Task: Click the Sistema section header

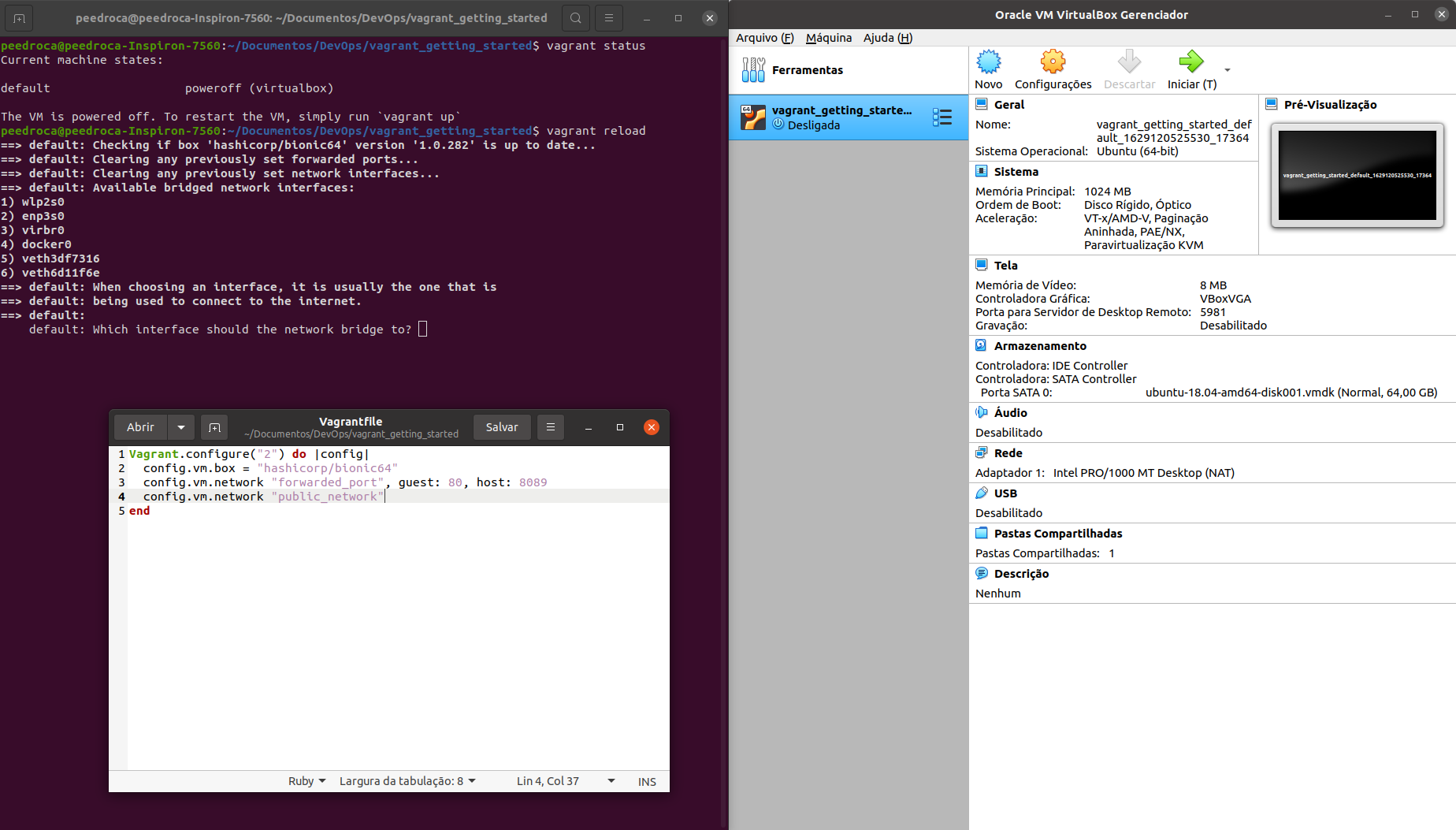Action: tap(1016, 172)
